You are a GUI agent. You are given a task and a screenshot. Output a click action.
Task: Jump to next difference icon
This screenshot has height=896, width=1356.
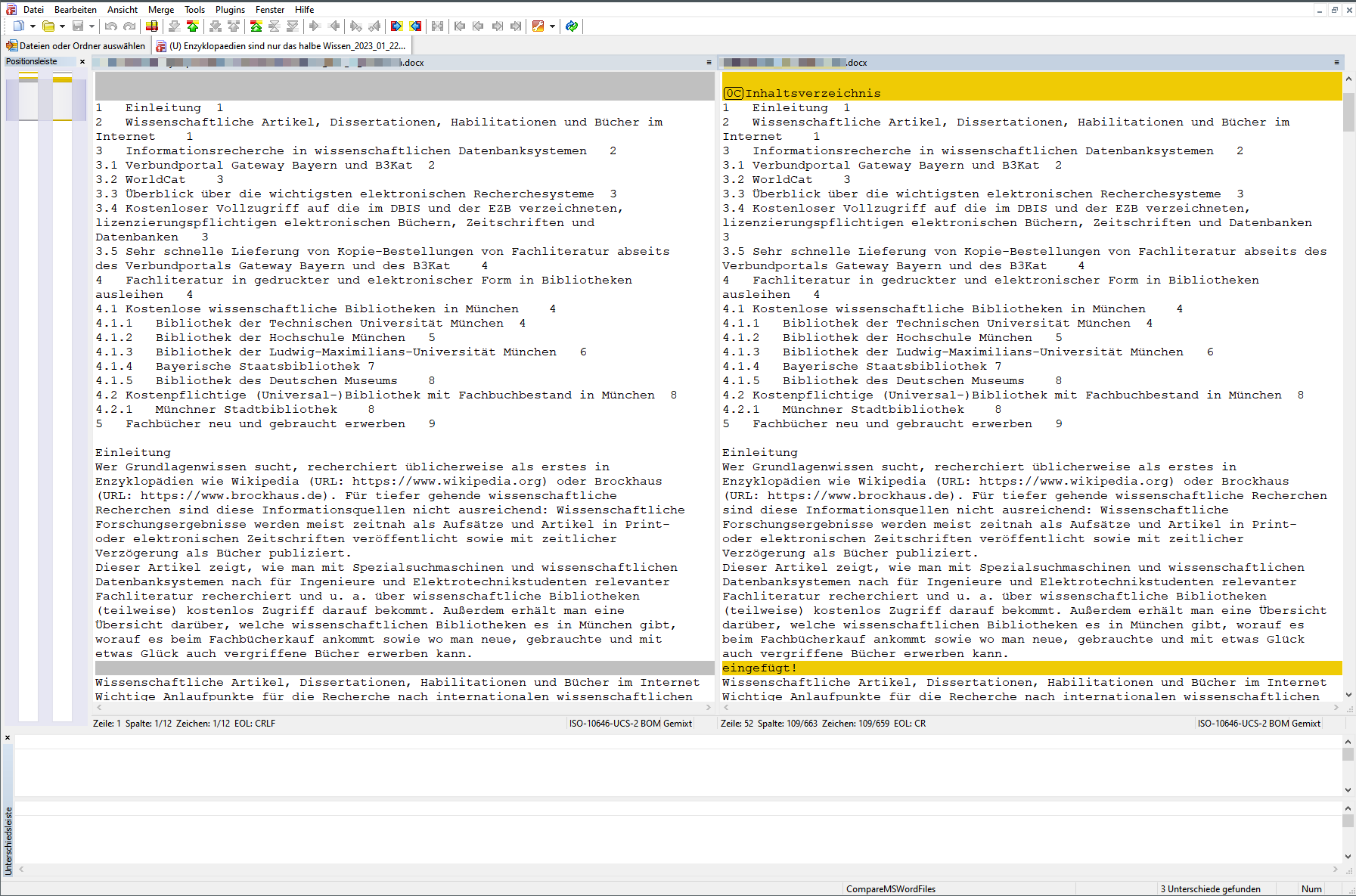175,26
